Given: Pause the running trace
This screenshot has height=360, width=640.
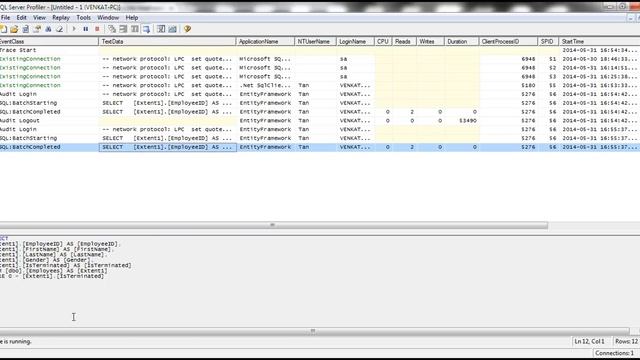Looking at the screenshot, I should 86,29.
